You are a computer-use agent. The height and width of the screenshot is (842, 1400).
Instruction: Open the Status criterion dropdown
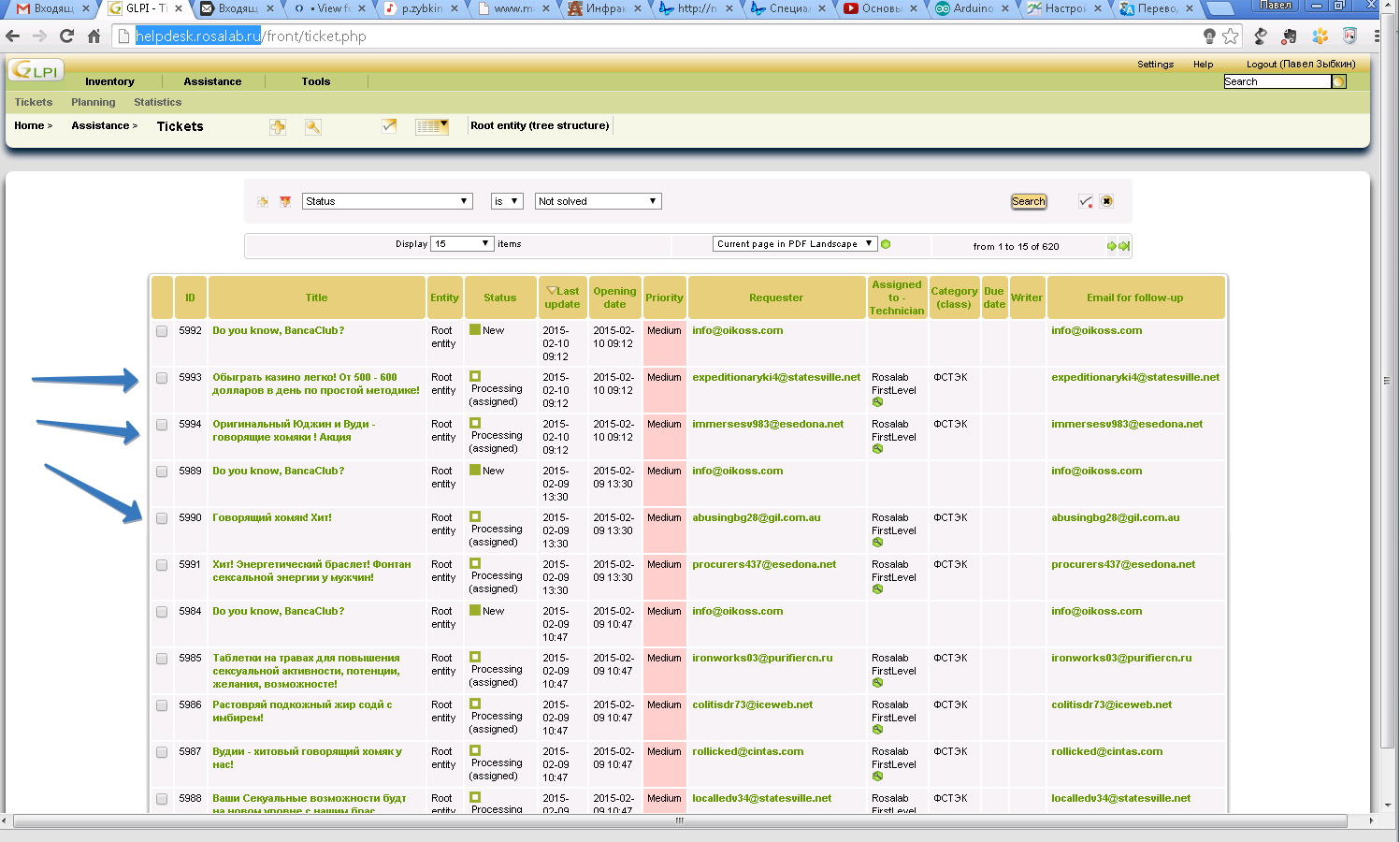[x=387, y=201]
